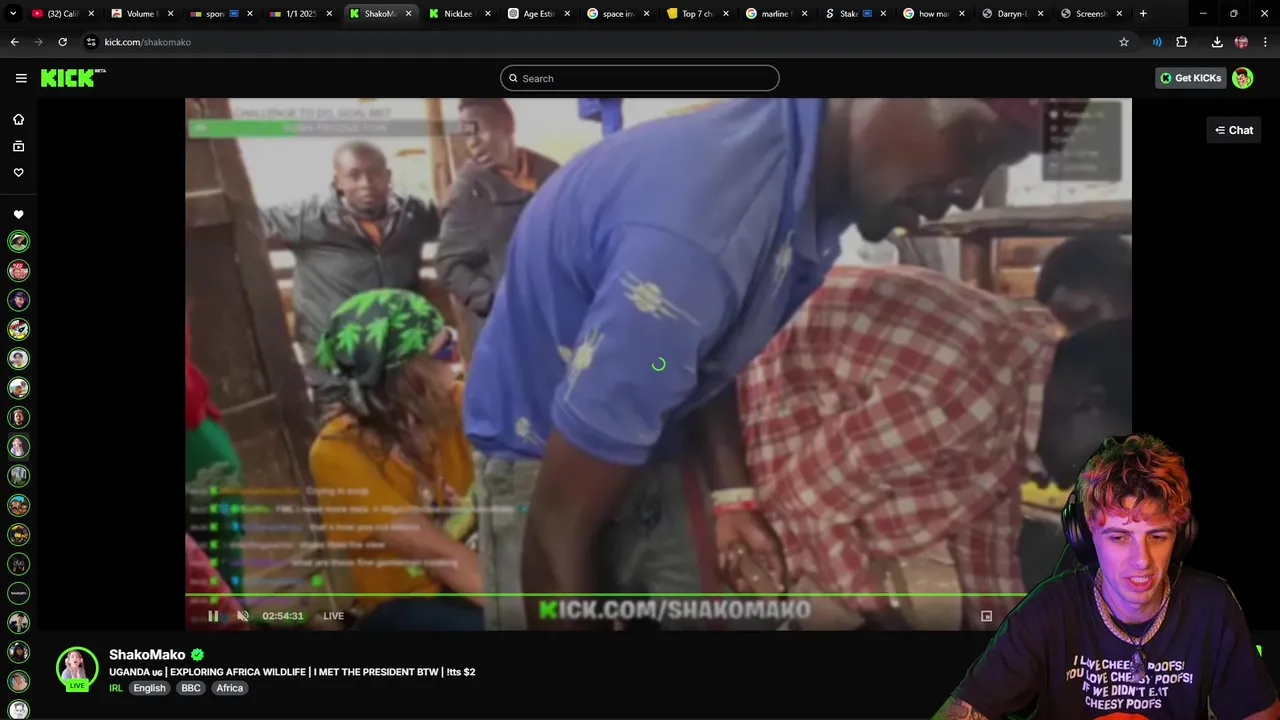Select the Africa tag

click(x=230, y=688)
